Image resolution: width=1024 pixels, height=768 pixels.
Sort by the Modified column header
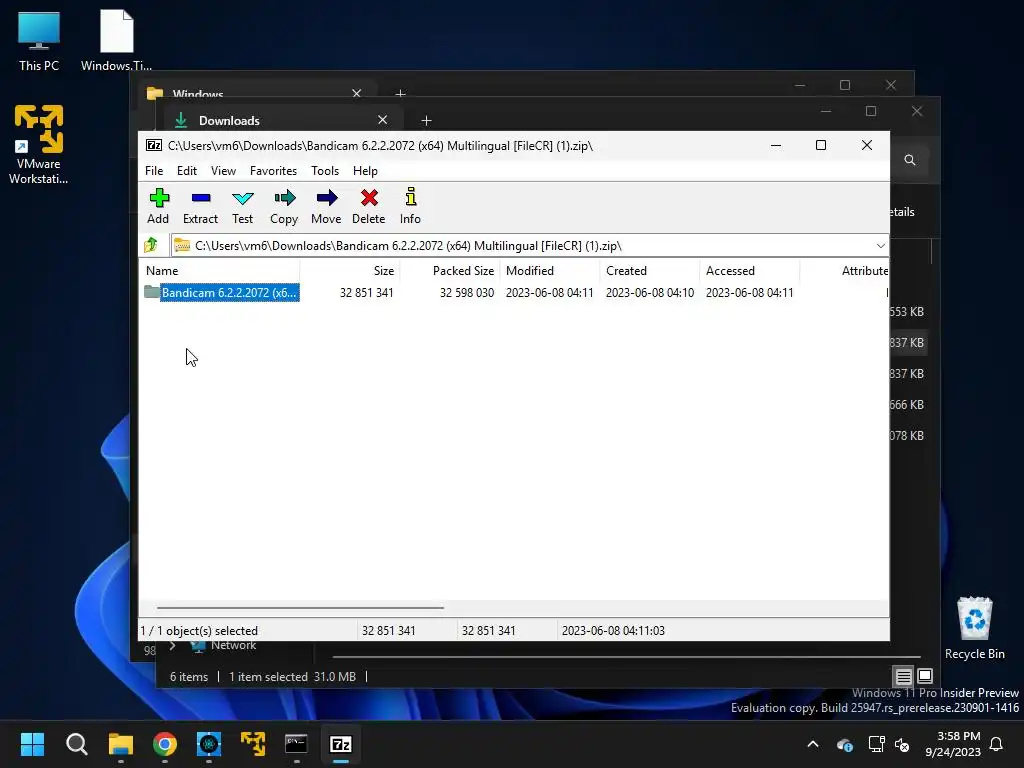coord(550,270)
